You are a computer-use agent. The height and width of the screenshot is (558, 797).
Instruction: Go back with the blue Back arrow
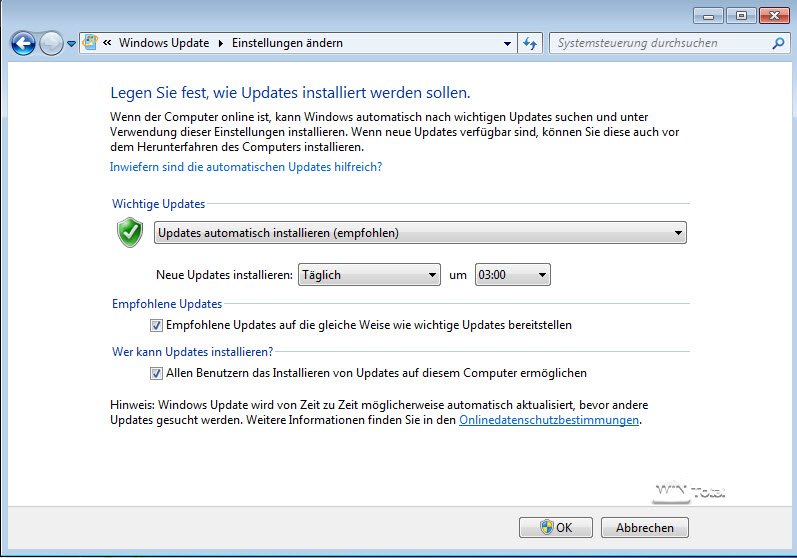click(x=23, y=44)
